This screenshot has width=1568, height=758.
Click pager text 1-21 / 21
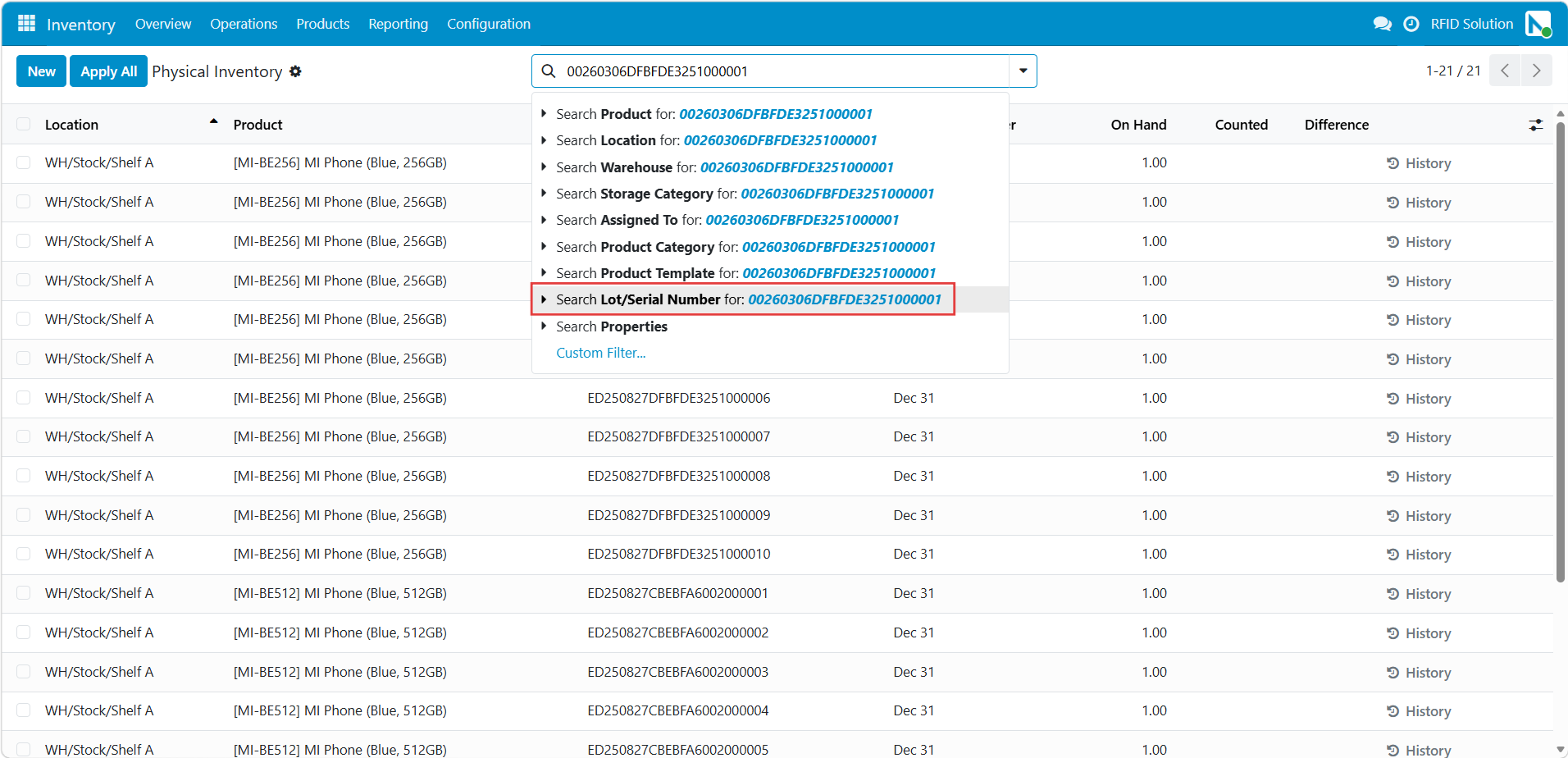[x=1453, y=71]
